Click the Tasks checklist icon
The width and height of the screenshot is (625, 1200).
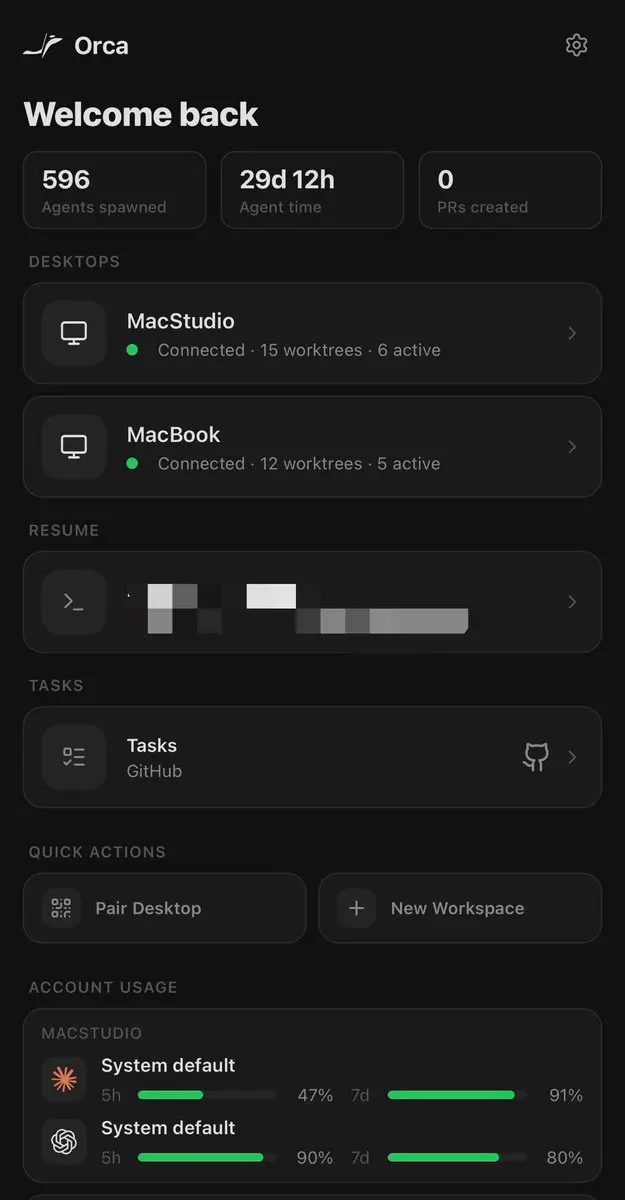point(74,757)
